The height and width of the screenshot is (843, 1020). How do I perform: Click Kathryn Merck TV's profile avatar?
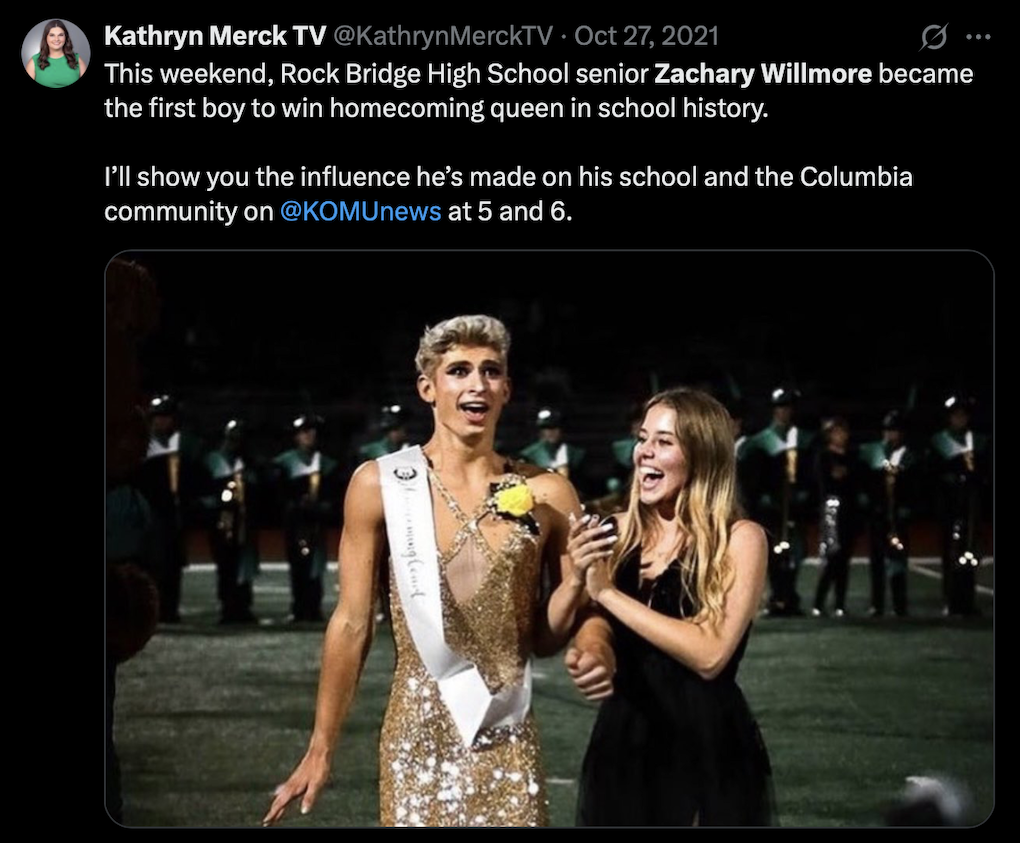point(56,54)
